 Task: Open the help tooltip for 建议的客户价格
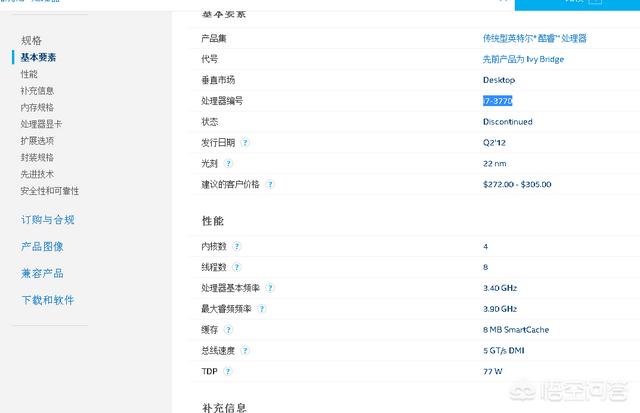click(270, 184)
